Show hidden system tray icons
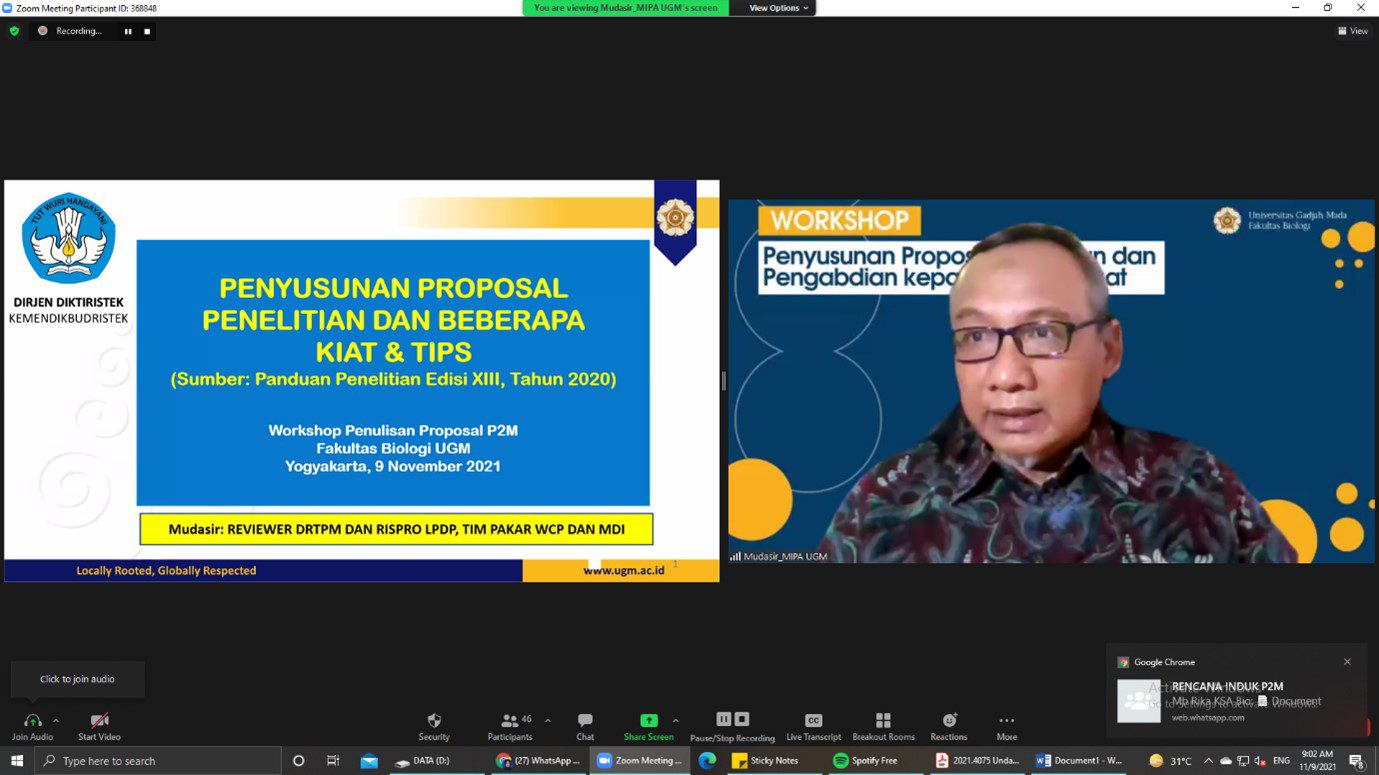1379x775 pixels. click(1209, 761)
